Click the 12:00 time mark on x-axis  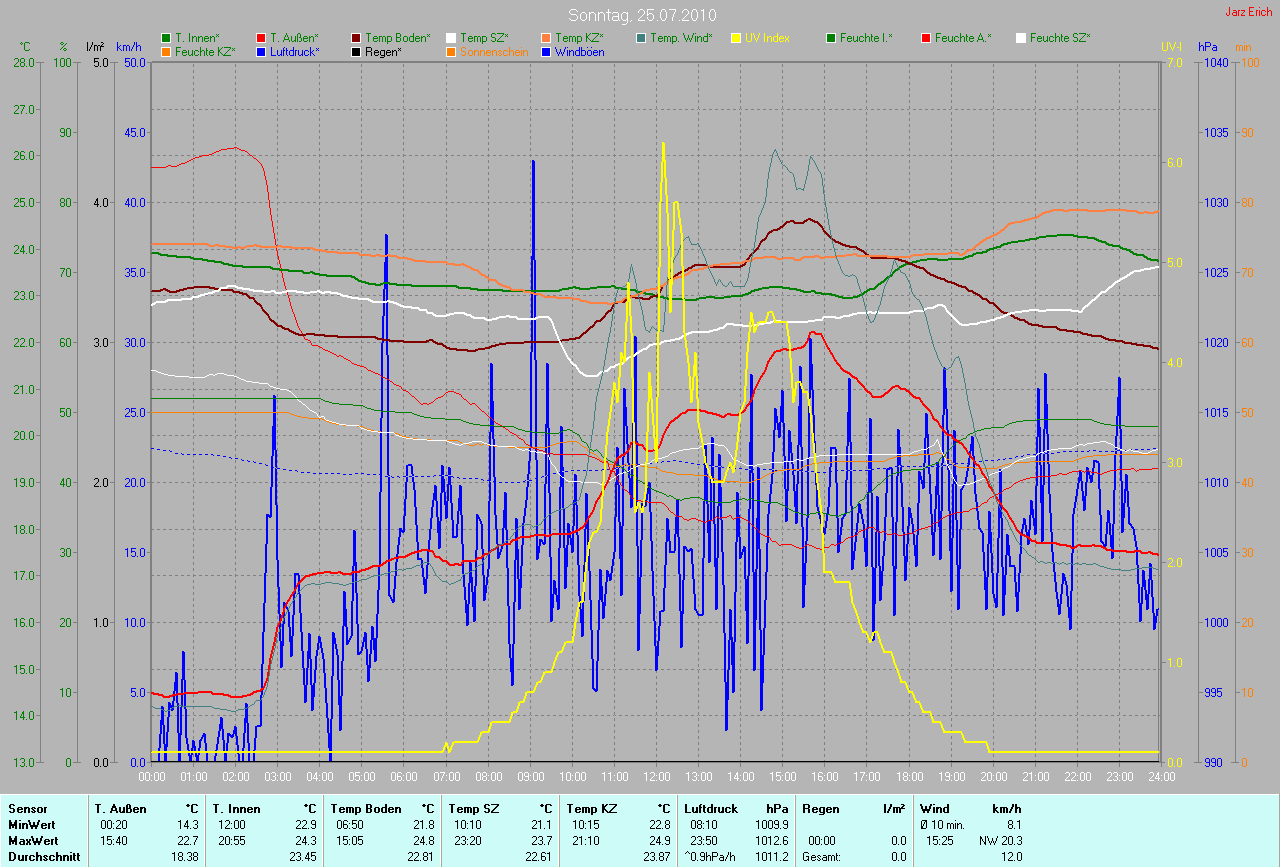pyautogui.click(x=656, y=777)
